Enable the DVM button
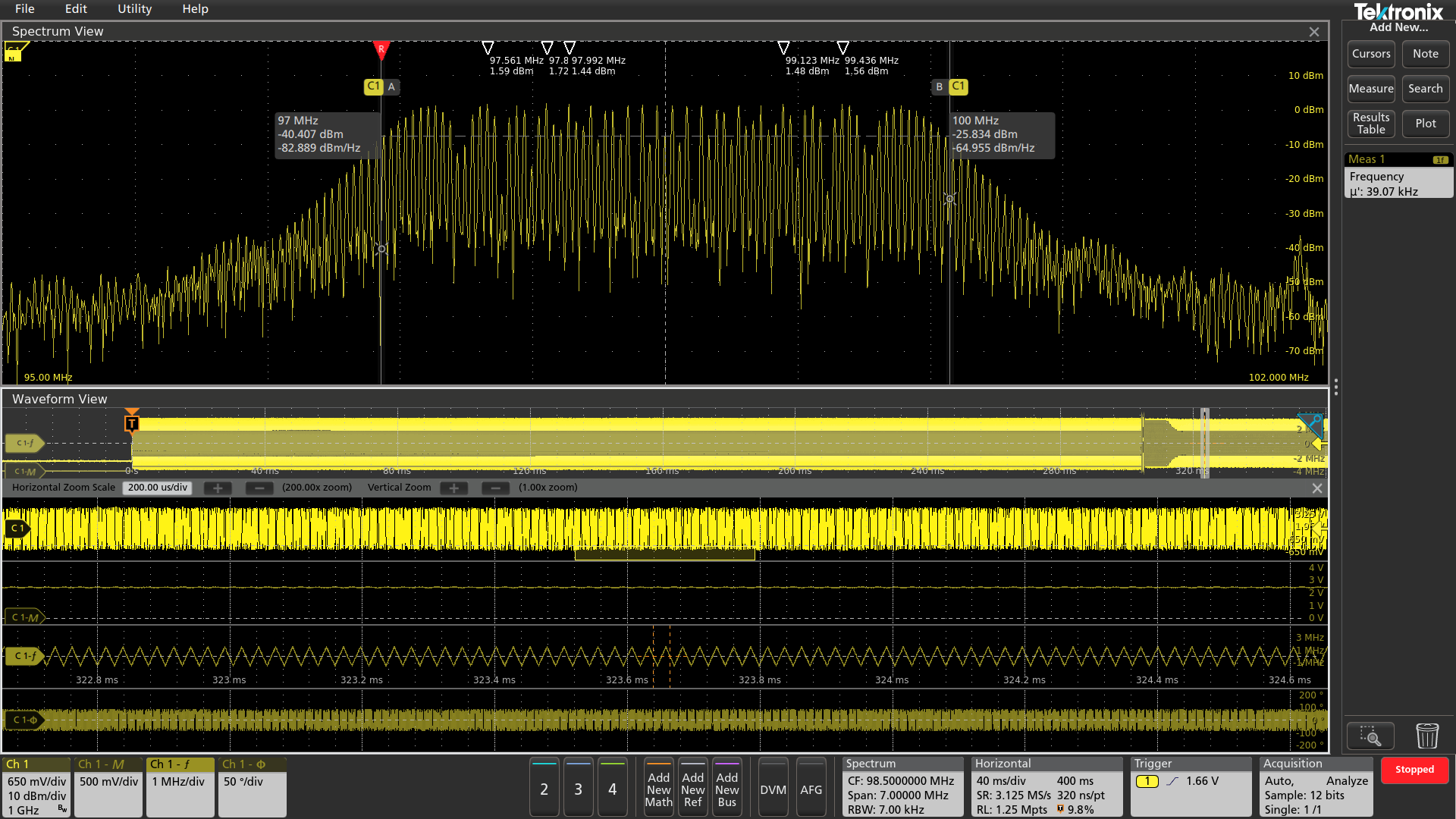The image size is (1456, 819). click(773, 789)
